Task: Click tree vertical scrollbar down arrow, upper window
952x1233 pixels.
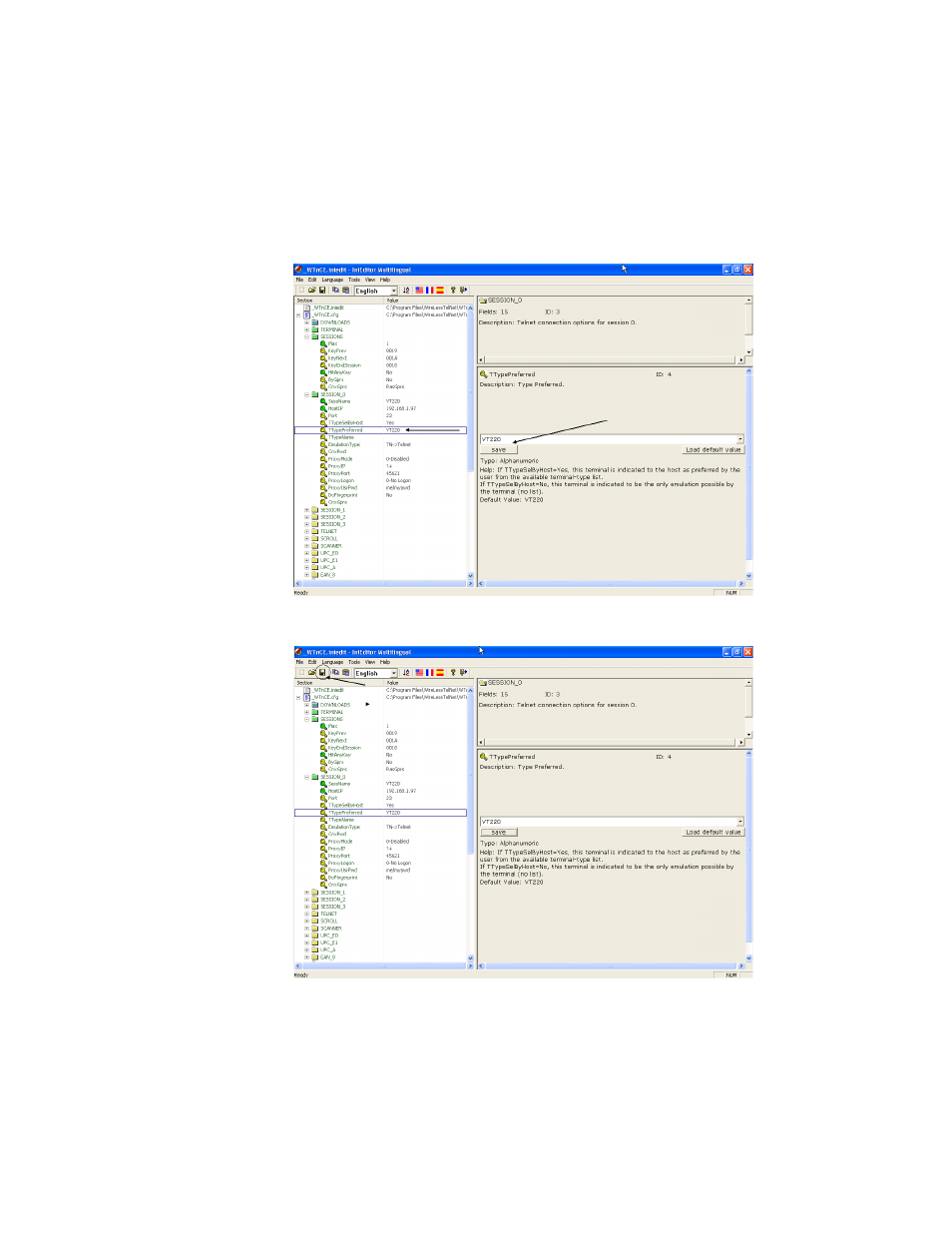Action: (x=470, y=576)
